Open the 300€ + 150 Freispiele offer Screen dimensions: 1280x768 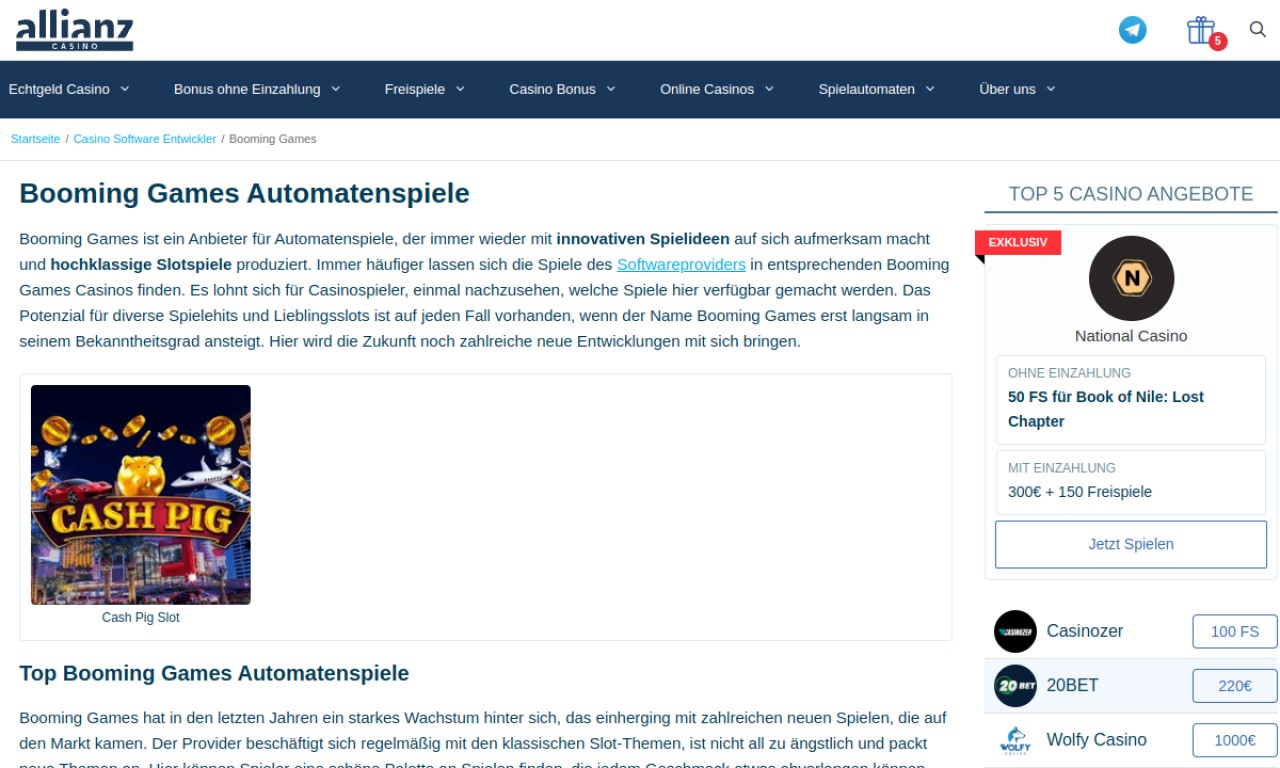point(1080,492)
